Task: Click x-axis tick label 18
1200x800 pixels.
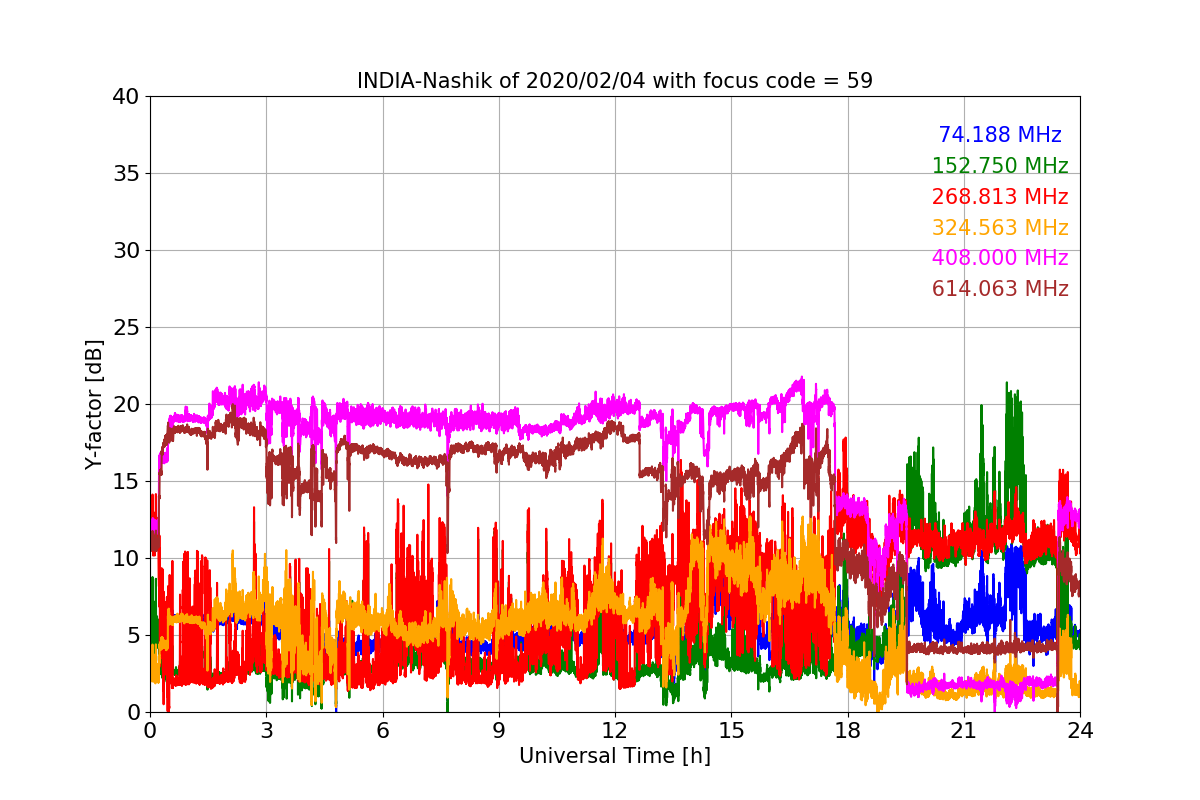Action: (x=848, y=731)
